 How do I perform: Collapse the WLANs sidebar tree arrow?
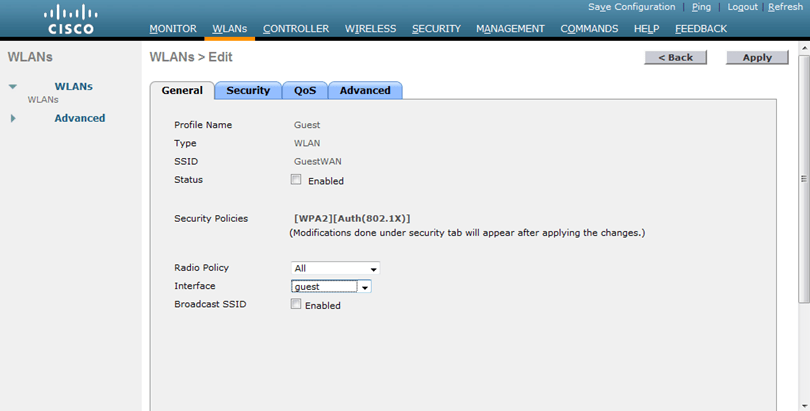13,87
